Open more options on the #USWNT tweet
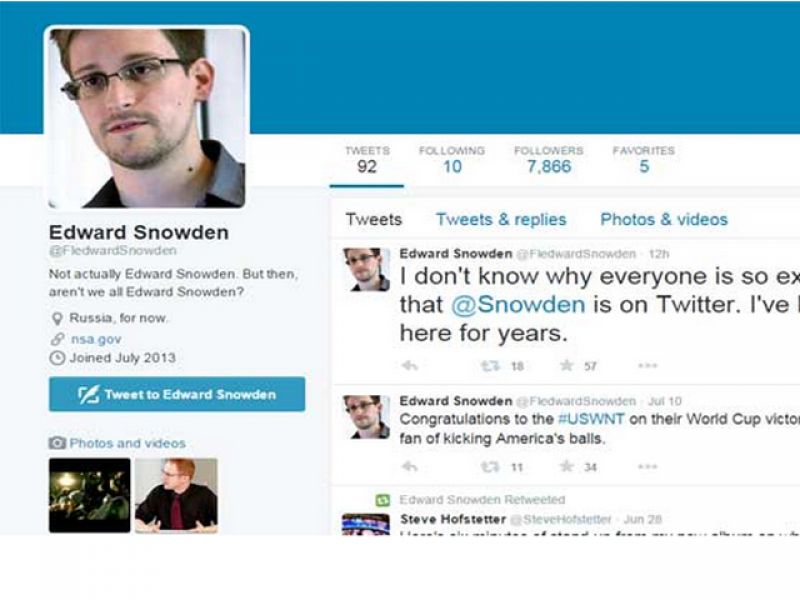 (x=647, y=466)
